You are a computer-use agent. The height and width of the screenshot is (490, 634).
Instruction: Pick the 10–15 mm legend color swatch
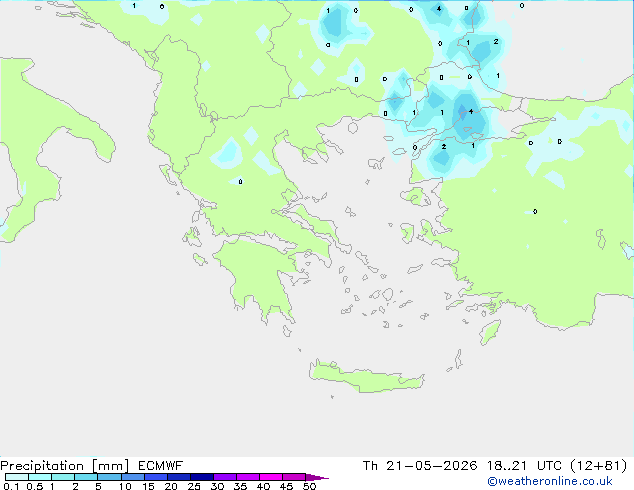coord(133,477)
